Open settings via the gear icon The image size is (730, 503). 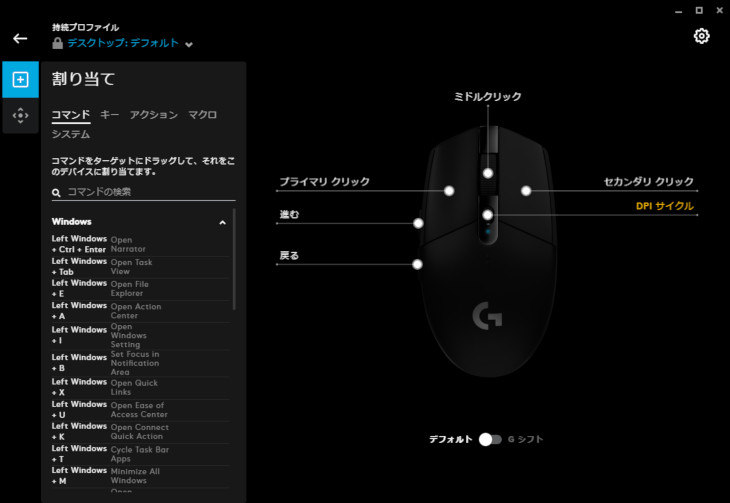click(701, 36)
